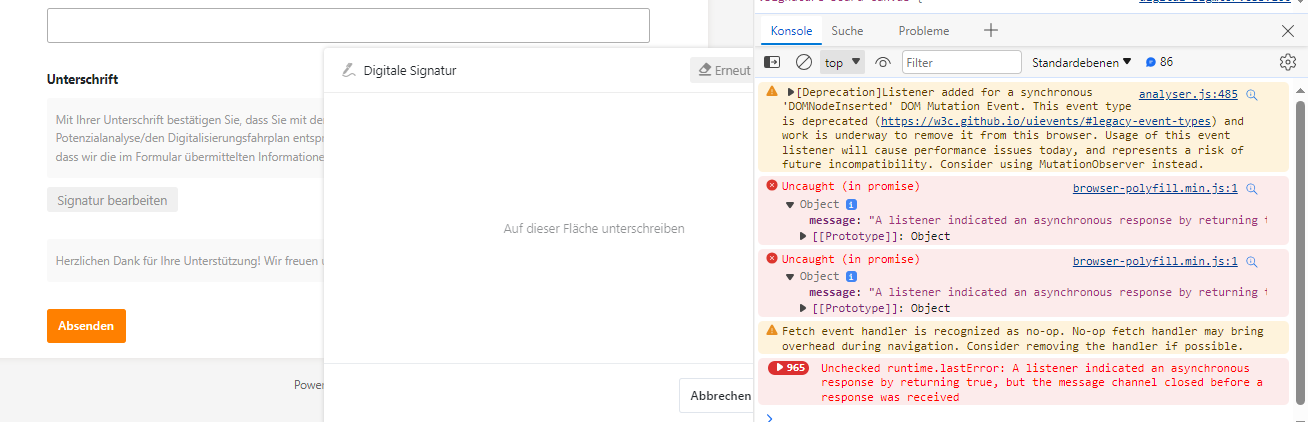Image resolution: width=1308 pixels, height=422 pixels.
Task: Expand the 965 grouped error messages
Action: click(788, 367)
